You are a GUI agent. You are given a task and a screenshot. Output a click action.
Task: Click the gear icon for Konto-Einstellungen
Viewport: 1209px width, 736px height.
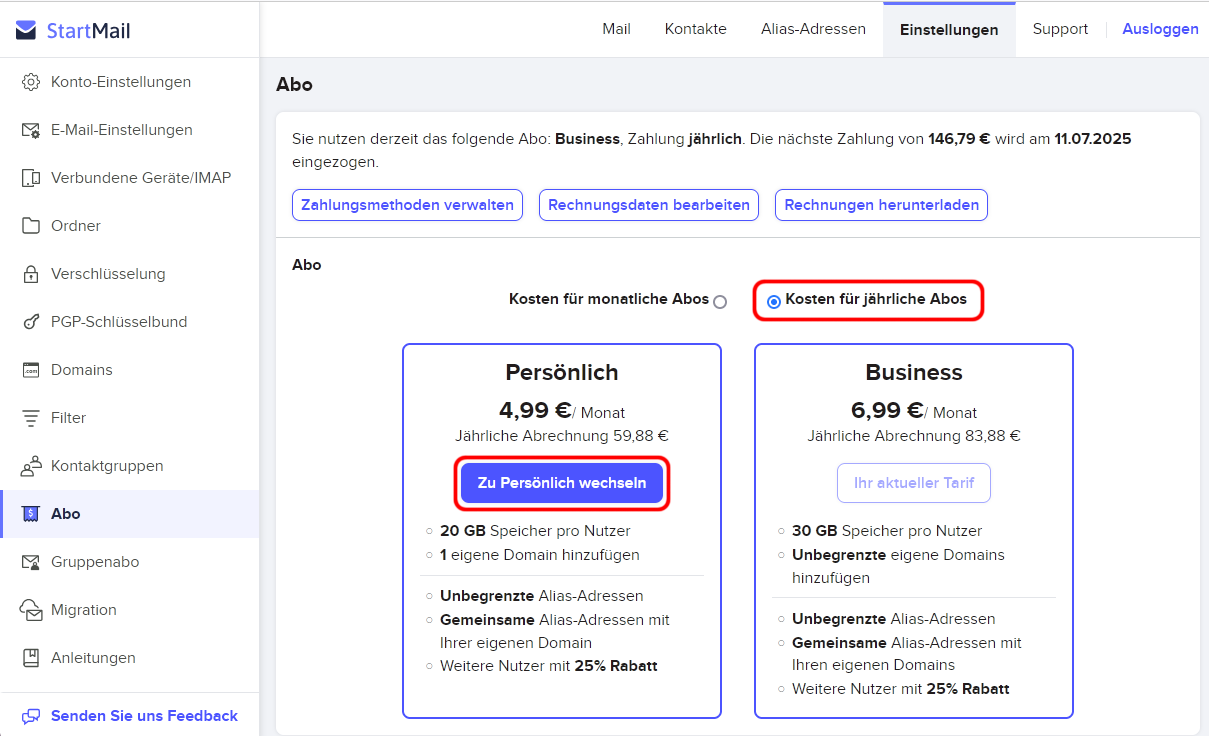click(31, 82)
